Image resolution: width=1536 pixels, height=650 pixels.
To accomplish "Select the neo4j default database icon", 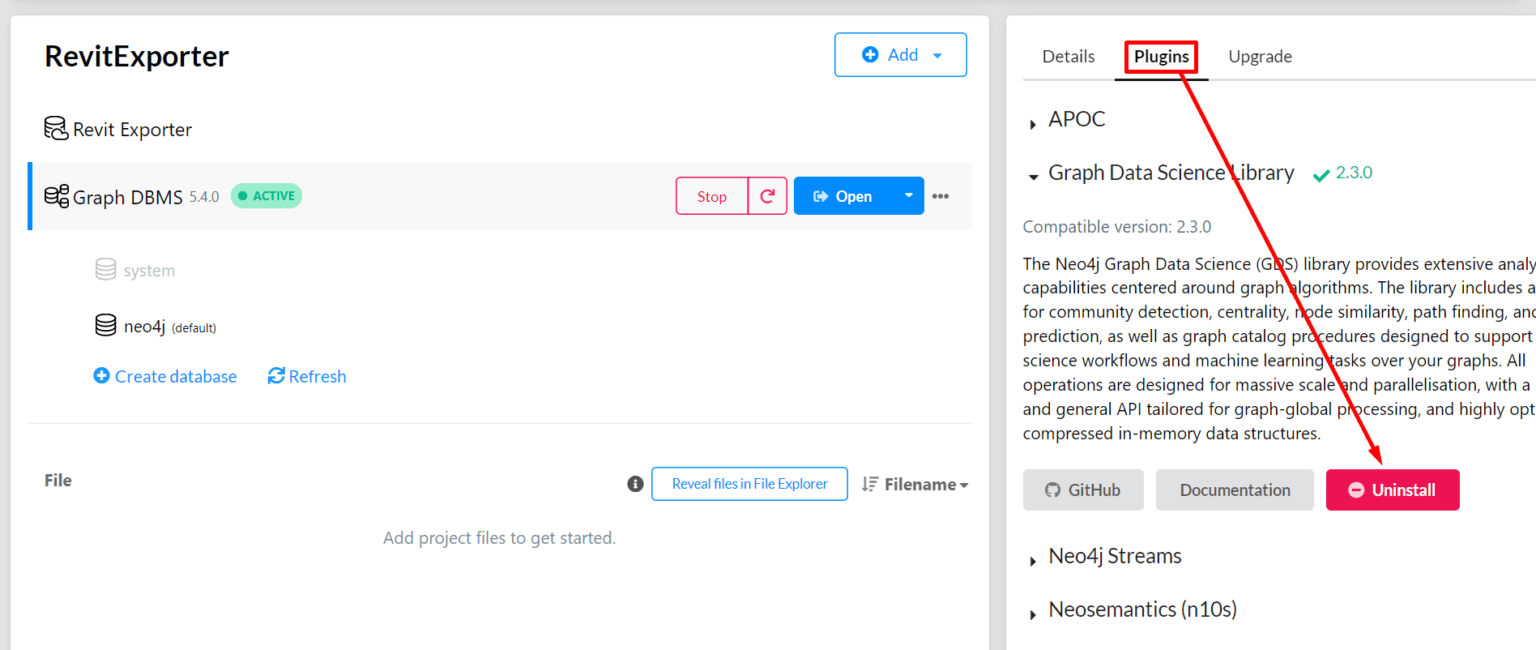I will (105, 325).
